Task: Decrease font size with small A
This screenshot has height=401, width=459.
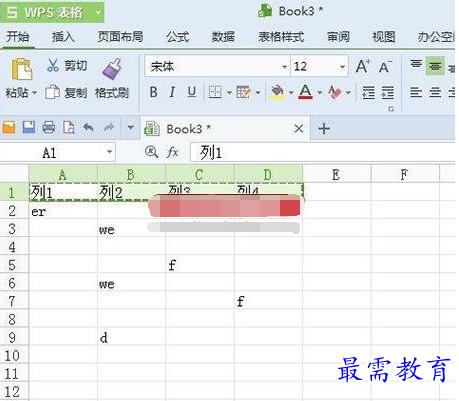Action: (x=385, y=67)
